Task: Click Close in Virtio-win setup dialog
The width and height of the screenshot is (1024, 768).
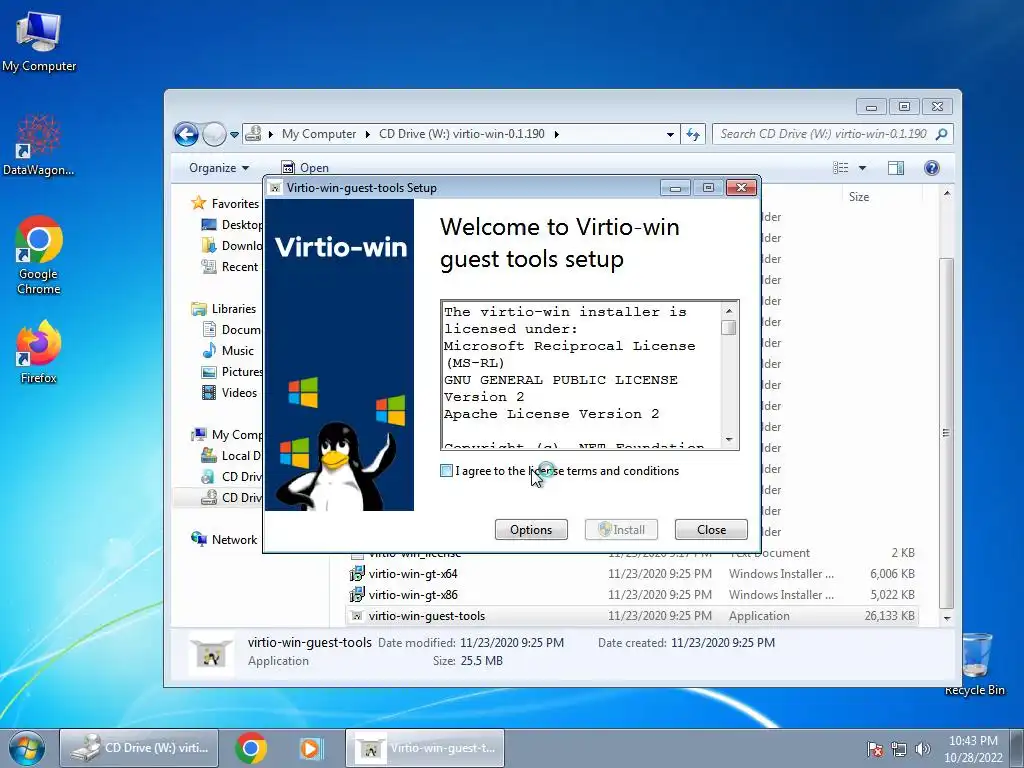Action: 711,530
